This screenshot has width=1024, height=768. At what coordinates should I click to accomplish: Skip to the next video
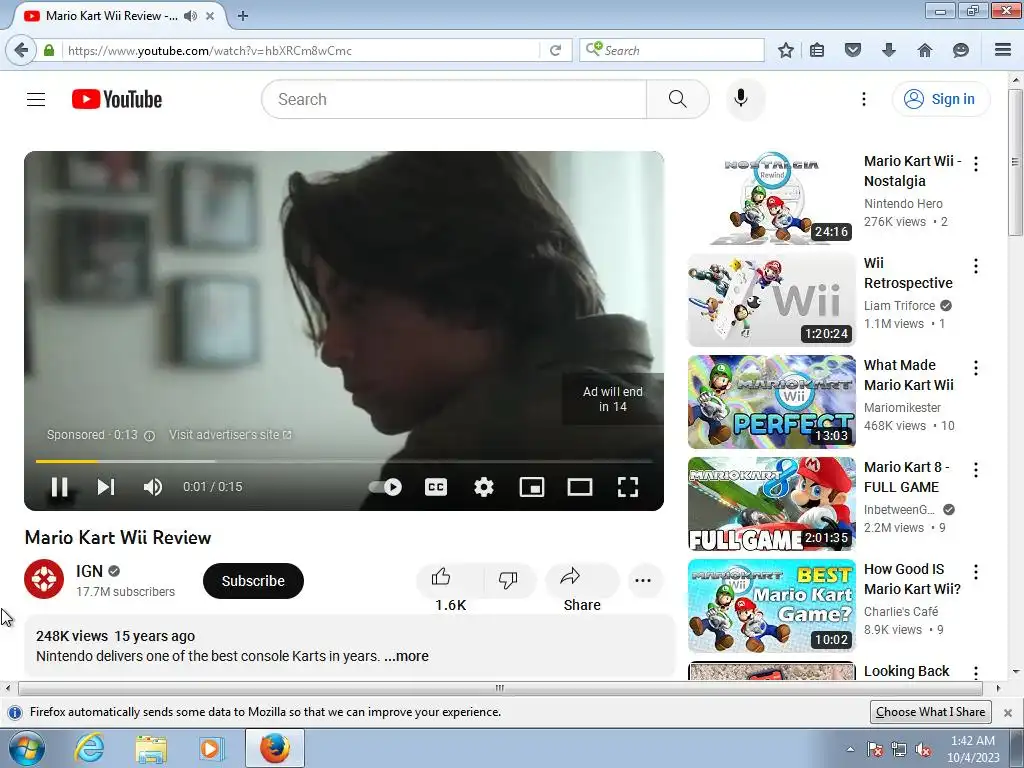click(106, 487)
